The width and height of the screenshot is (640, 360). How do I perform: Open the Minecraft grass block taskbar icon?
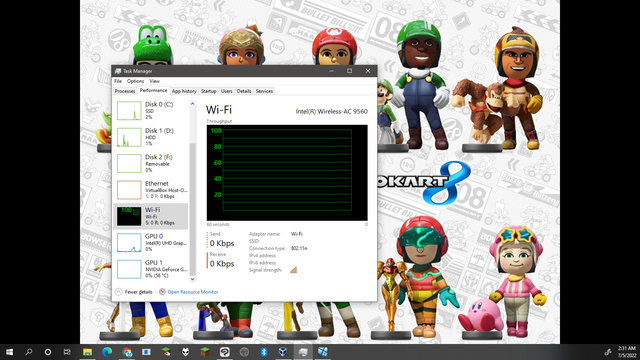(205, 352)
